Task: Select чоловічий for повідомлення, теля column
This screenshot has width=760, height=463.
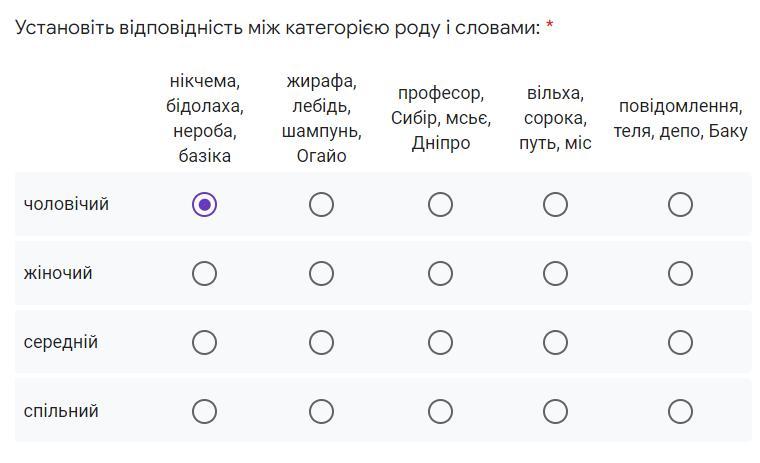Action: pos(680,204)
